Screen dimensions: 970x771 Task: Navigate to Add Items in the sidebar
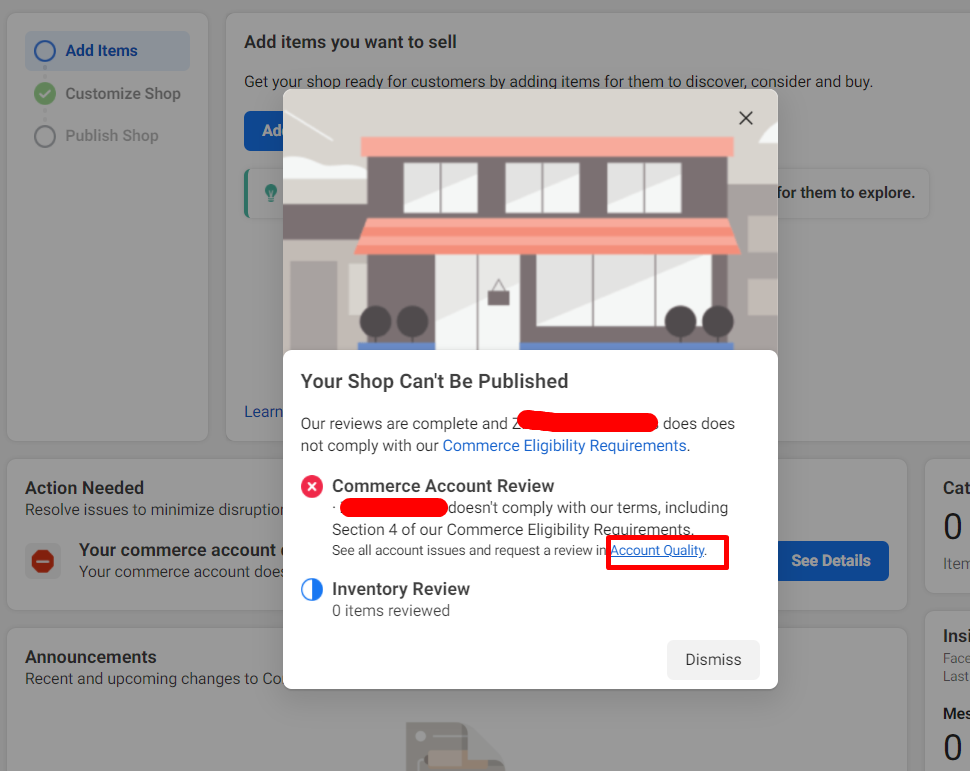click(101, 51)
